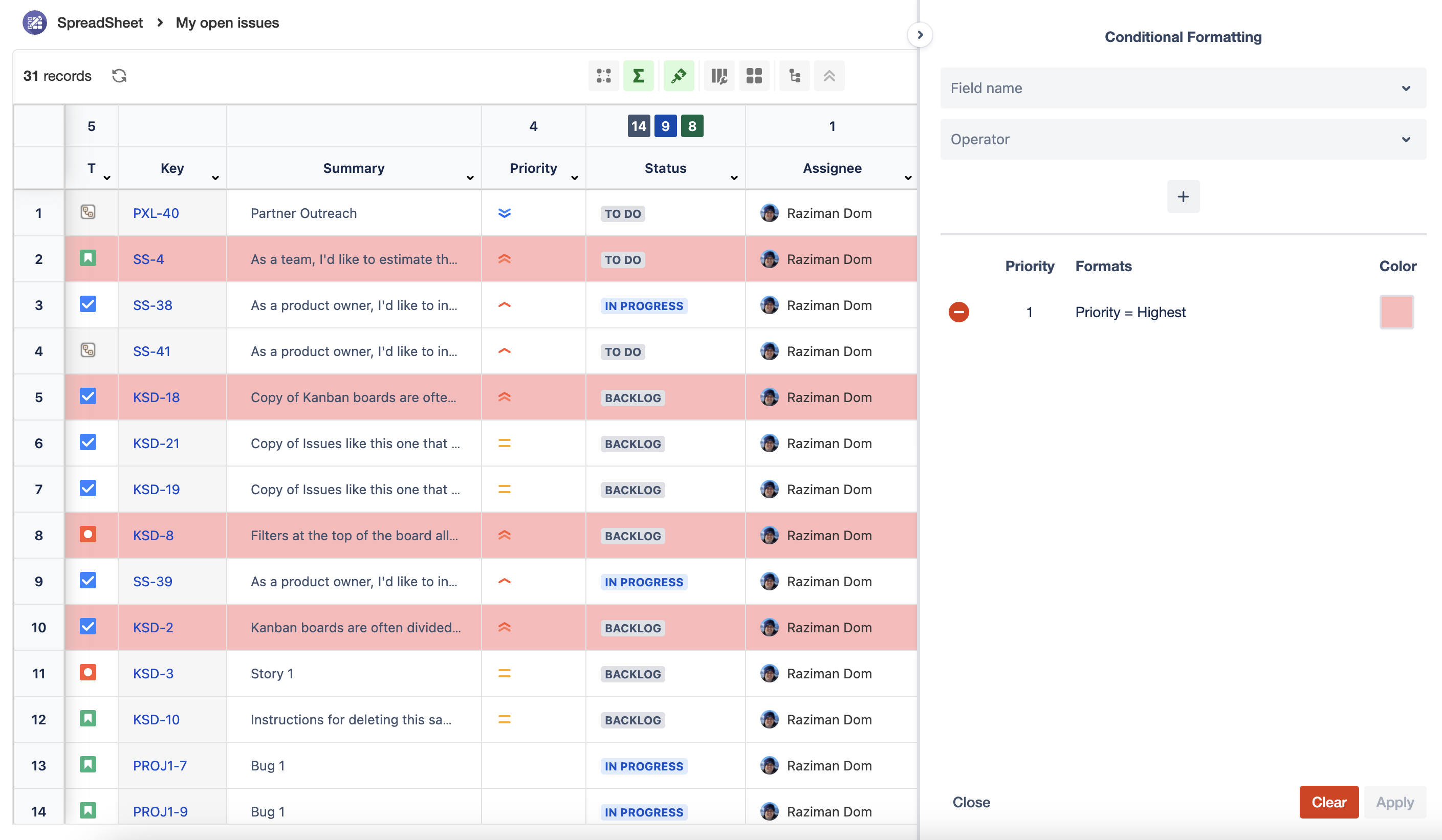
Task: Open the Operator dropdown
Action: (x=1183, y=139)
